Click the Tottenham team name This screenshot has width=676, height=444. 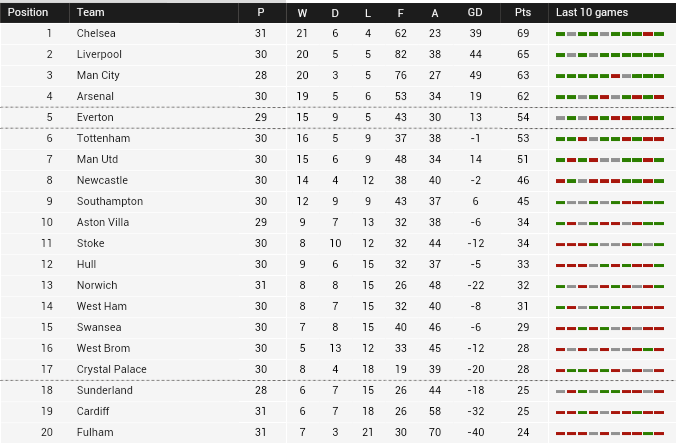tap(103, 138)
